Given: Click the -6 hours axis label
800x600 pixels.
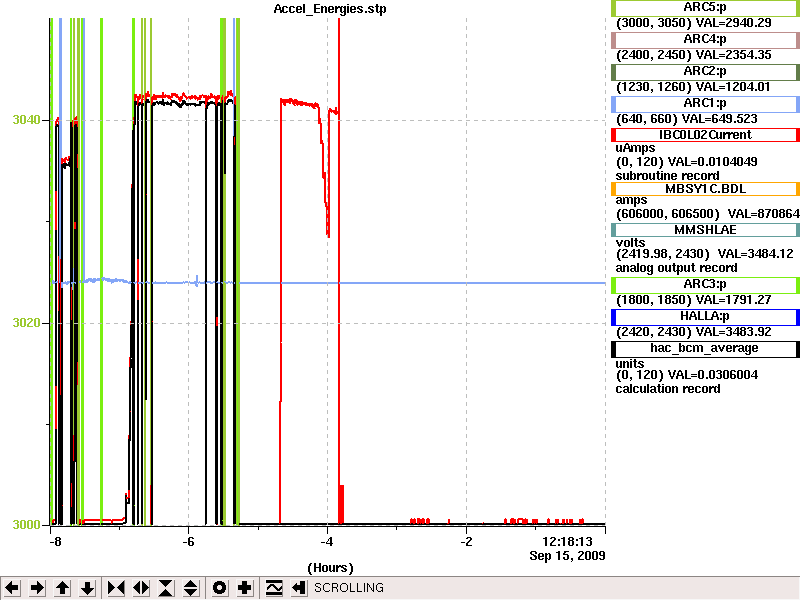Looking at the screenshot, I should coord(189,542).
